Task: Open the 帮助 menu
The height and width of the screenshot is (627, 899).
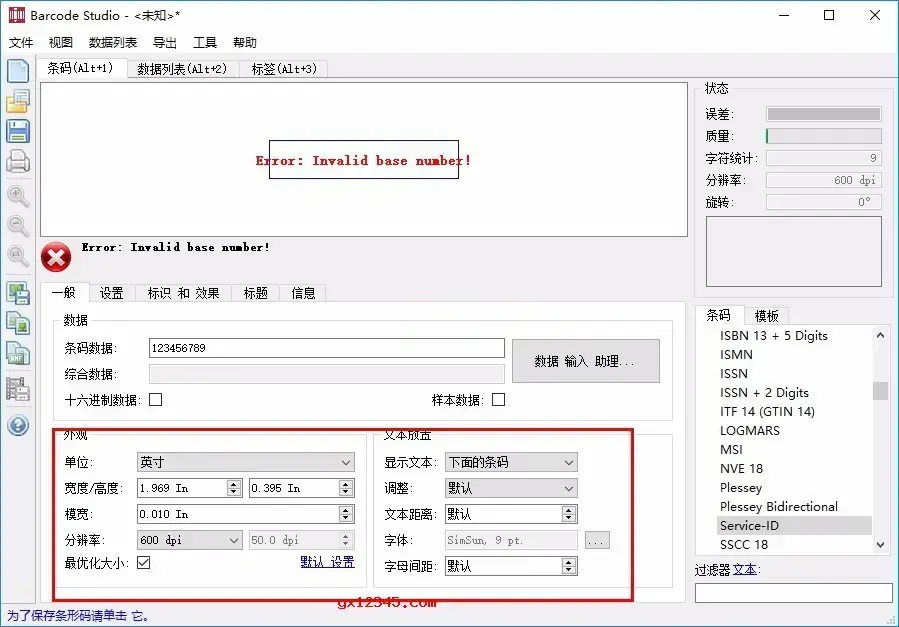Action: click(245, 42)
